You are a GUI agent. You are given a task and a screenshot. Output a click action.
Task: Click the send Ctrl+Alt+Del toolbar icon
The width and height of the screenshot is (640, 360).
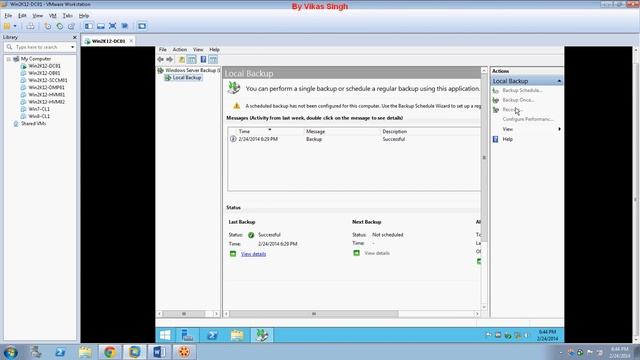pyautogui.click(x=31, y=26)
